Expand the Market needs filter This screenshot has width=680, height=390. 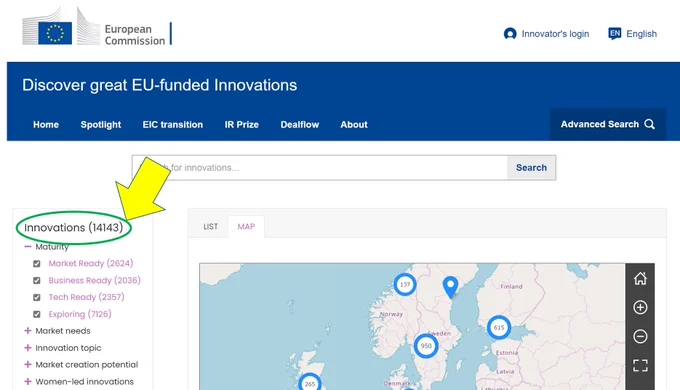click(28, 331)
